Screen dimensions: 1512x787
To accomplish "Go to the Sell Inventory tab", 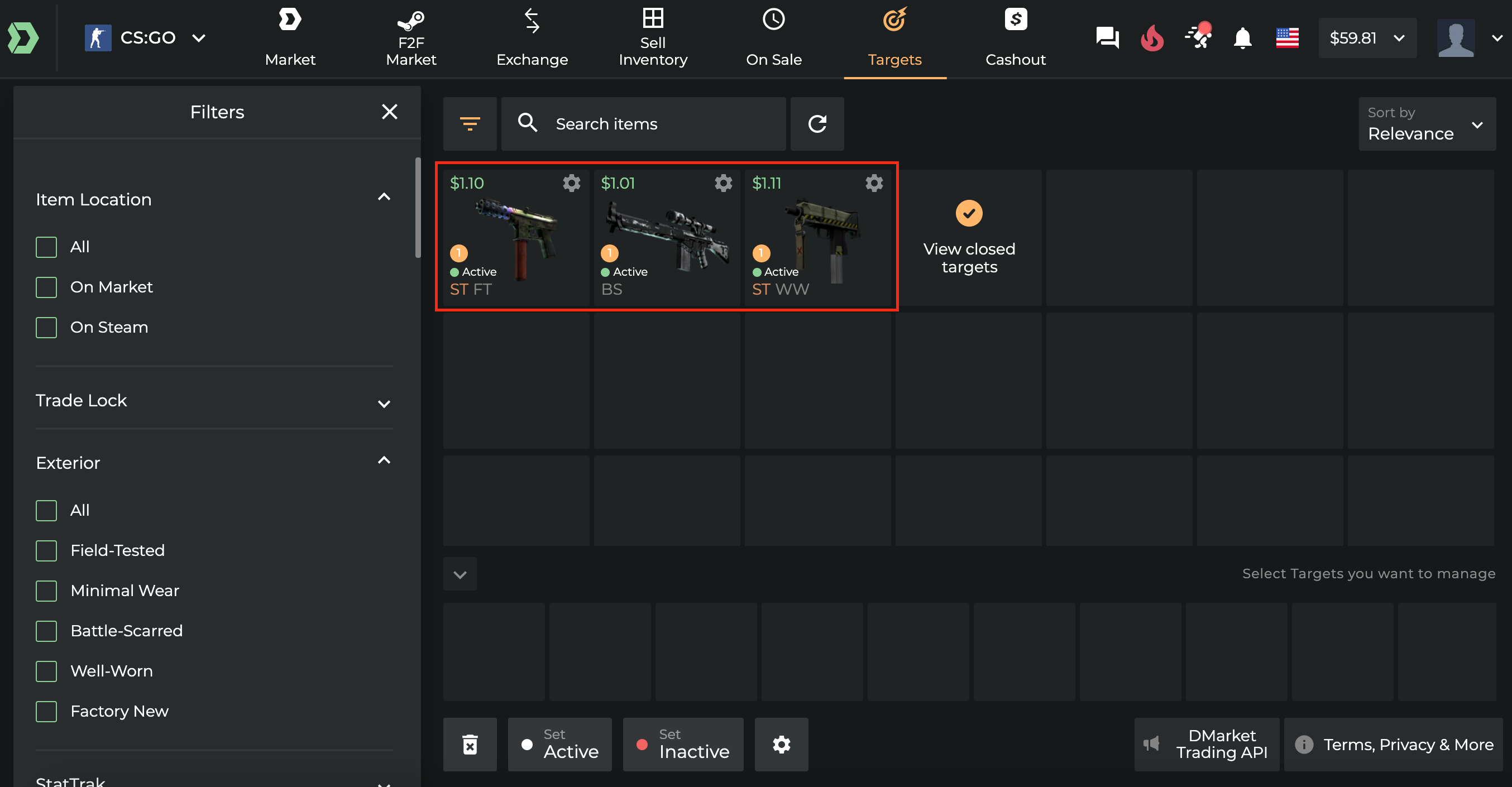I will [653, 39].
